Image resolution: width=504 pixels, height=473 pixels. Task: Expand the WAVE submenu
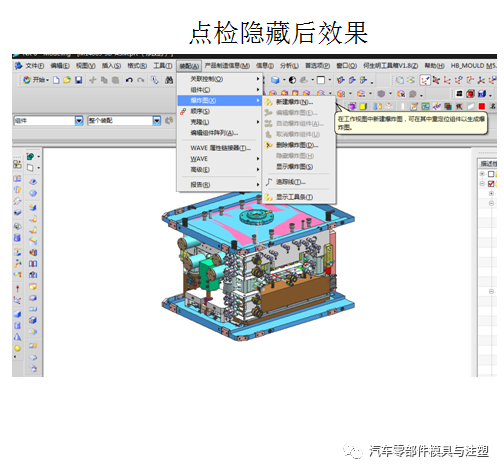(x=219, y=159)
